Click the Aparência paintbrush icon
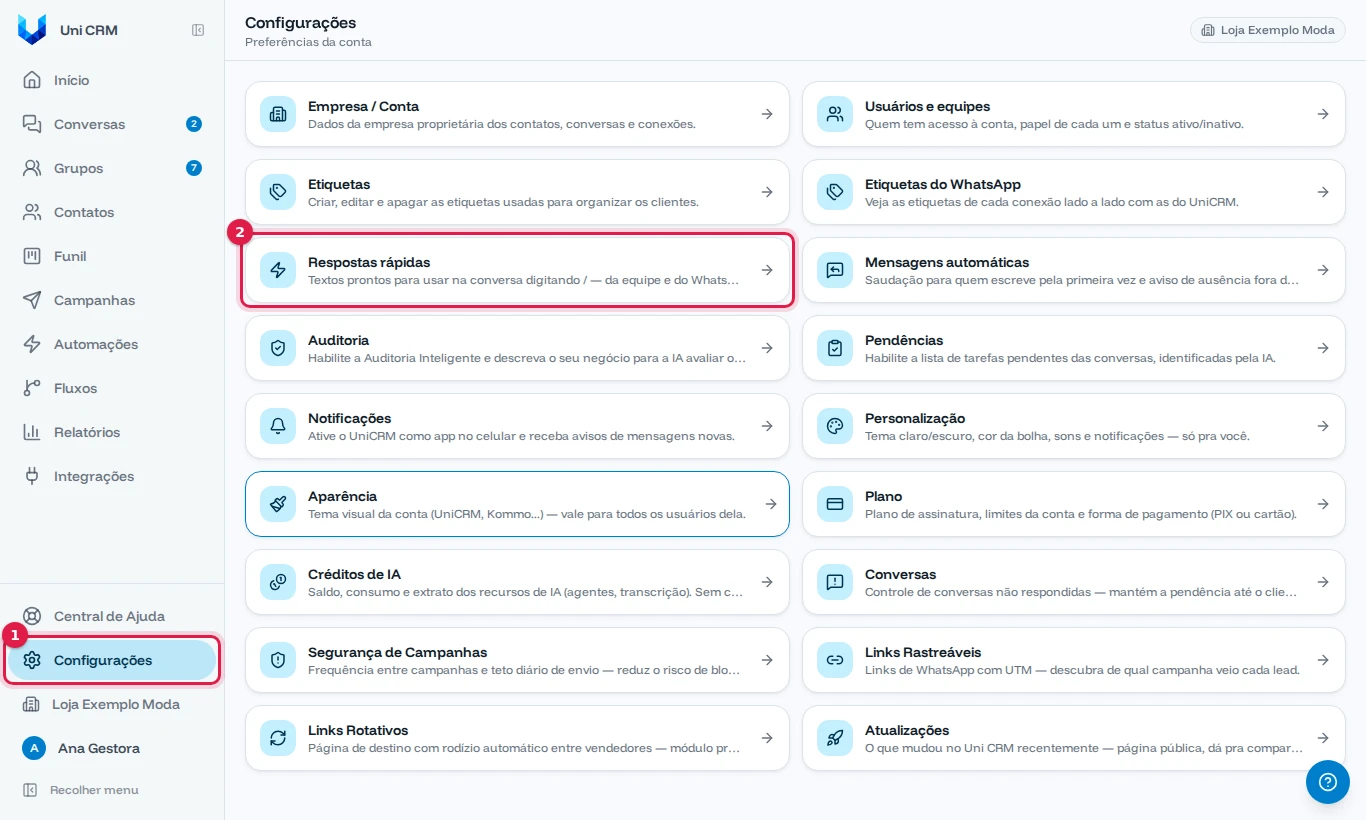 (278, 504)
